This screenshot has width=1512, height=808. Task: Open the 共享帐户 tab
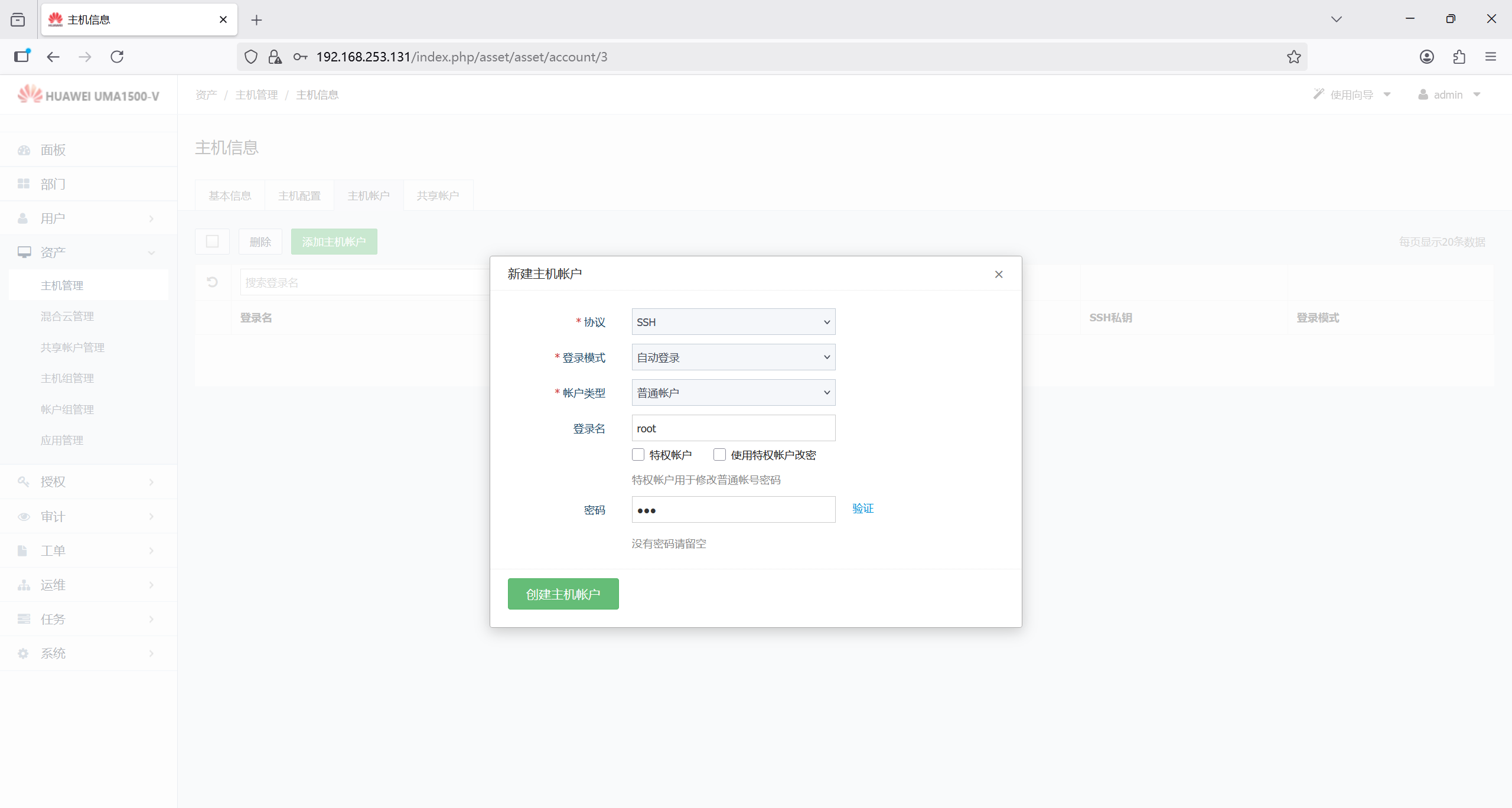(438, 196)
